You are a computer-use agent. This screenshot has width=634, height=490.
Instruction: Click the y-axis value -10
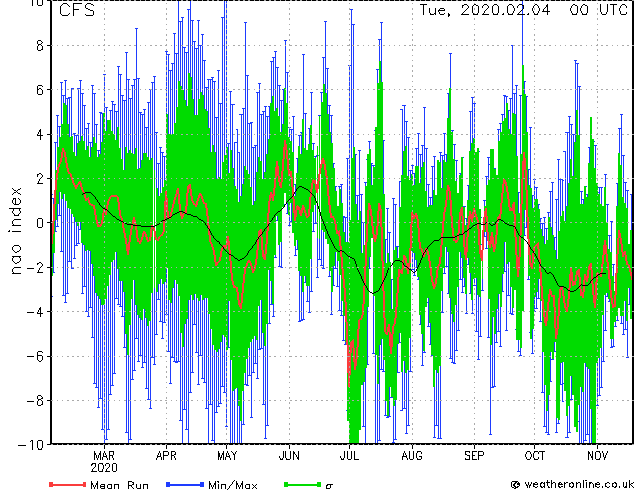click(32, 445)
